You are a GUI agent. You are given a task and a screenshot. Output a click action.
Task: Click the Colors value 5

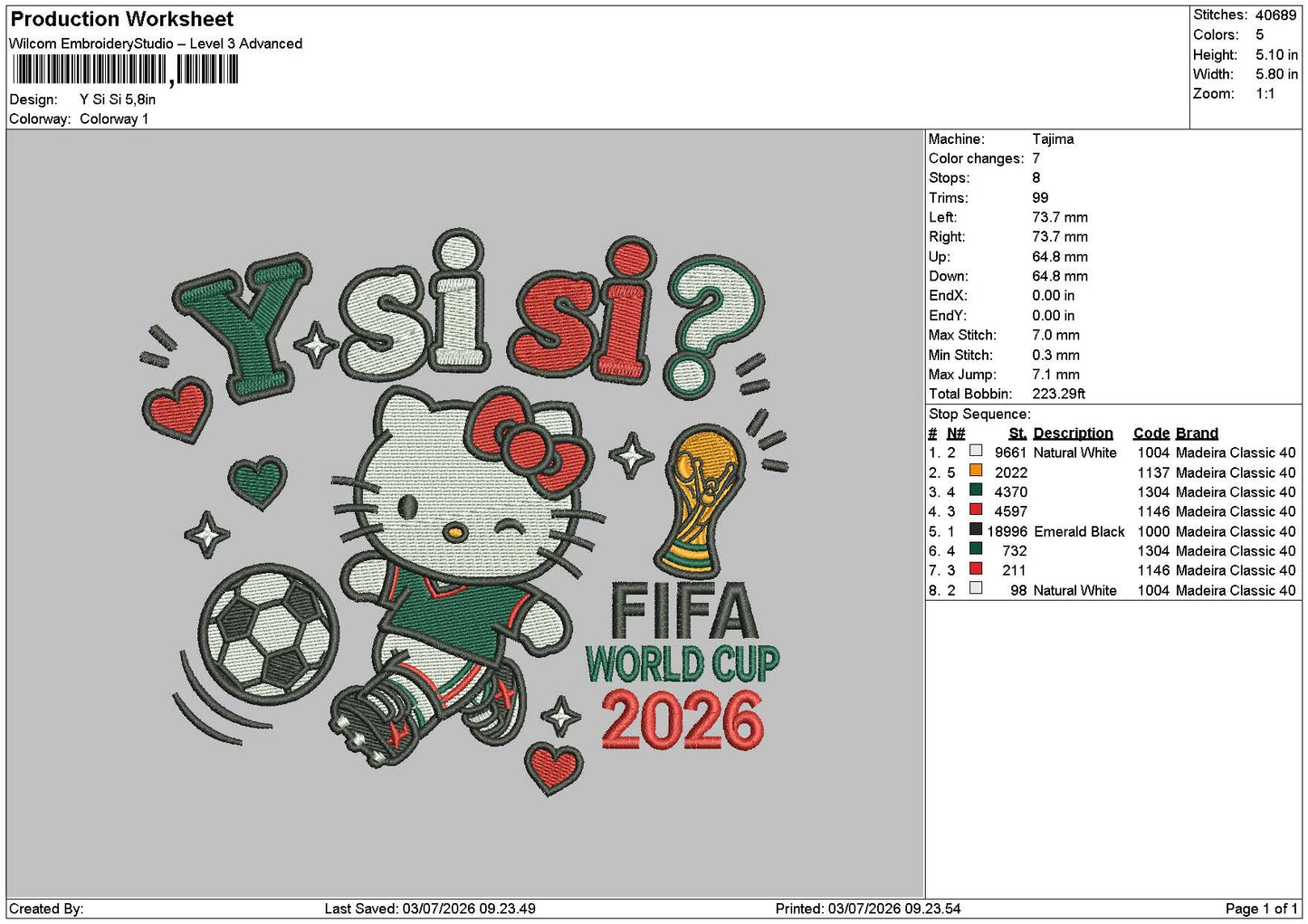(1260, 34)
